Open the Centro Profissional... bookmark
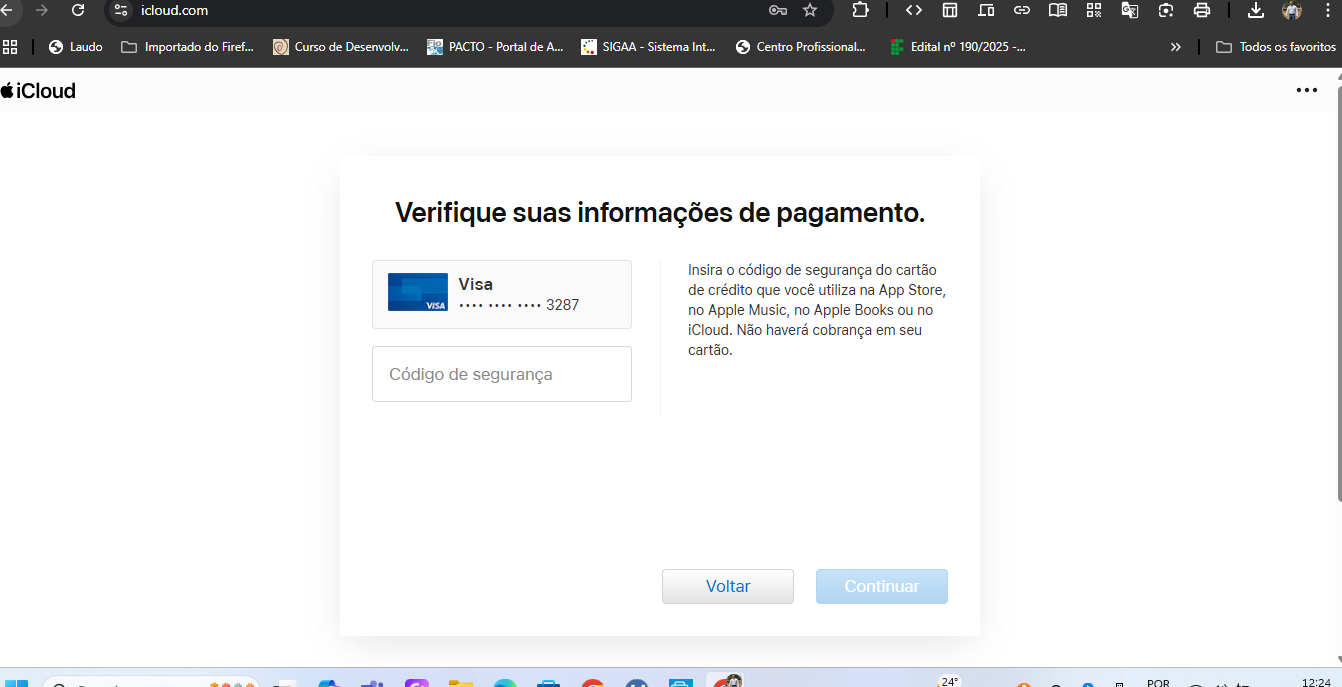Screen dimensions: 1342x687 [x=801, y=47]
